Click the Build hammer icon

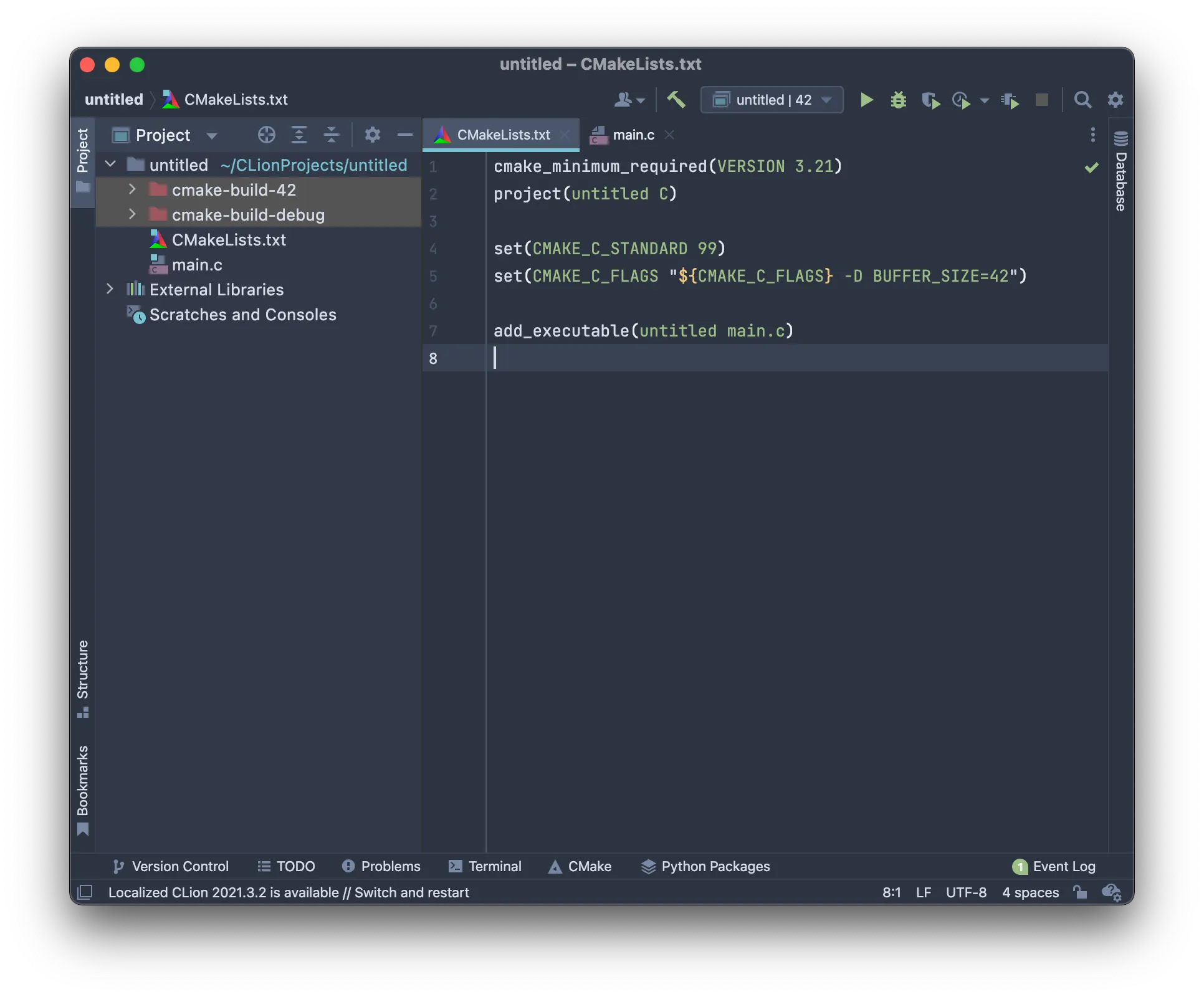tap(676, 100)
